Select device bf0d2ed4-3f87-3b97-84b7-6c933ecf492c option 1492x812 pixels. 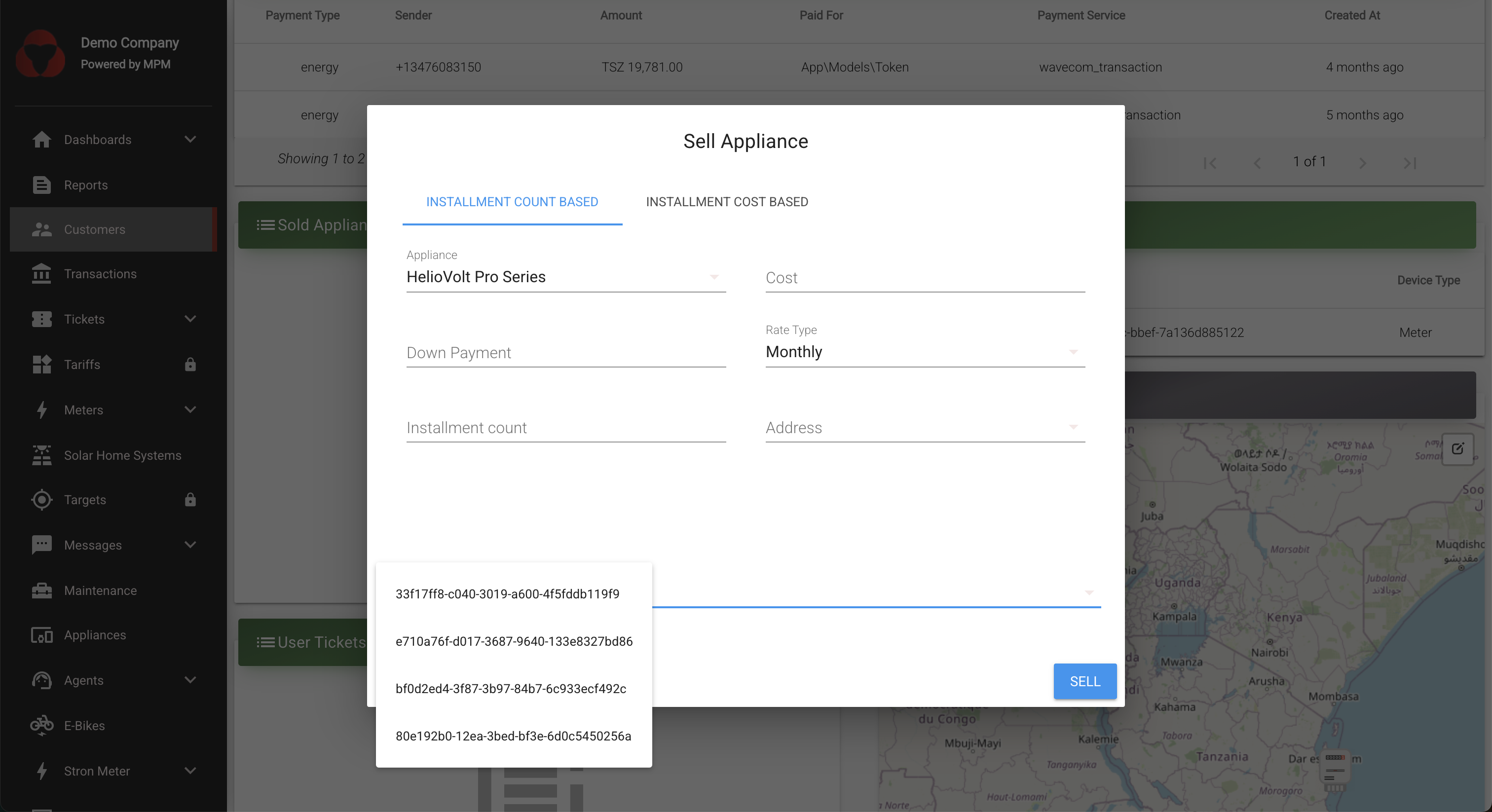(x=511, y=689)
